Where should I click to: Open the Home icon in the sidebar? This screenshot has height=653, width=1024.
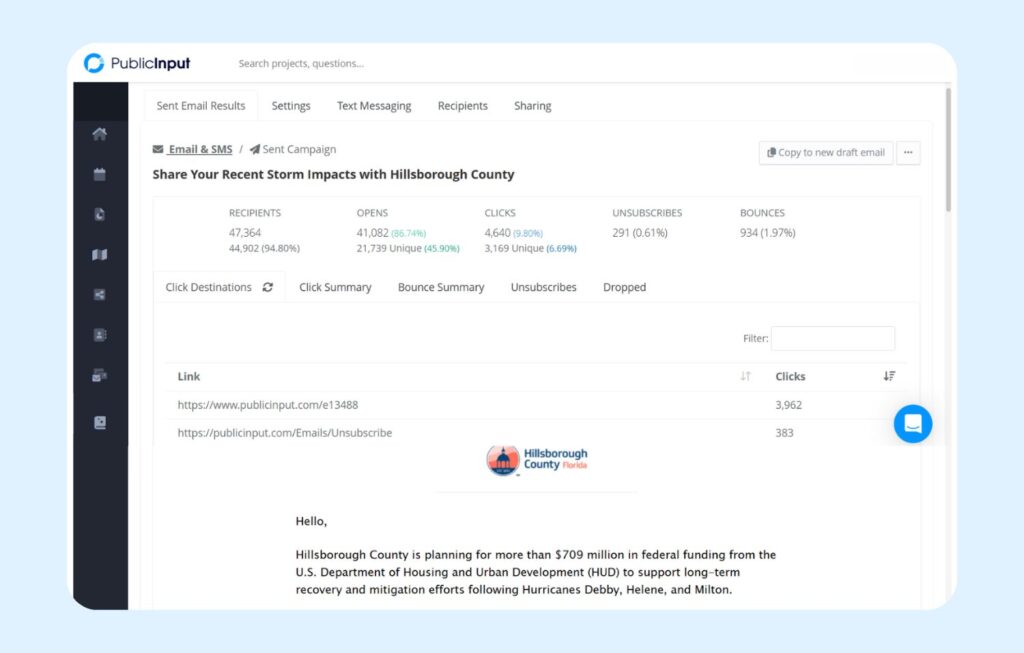pyautogui.click(x=99, y=135)
